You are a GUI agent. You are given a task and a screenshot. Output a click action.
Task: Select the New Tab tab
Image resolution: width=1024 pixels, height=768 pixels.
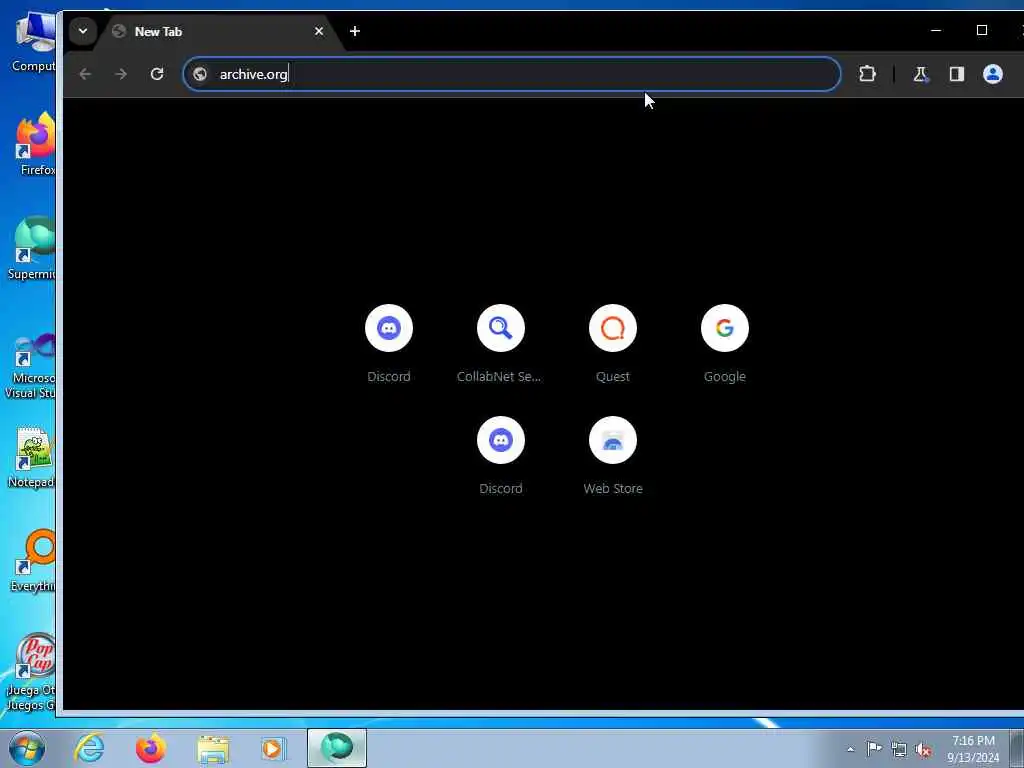(218, 31)
